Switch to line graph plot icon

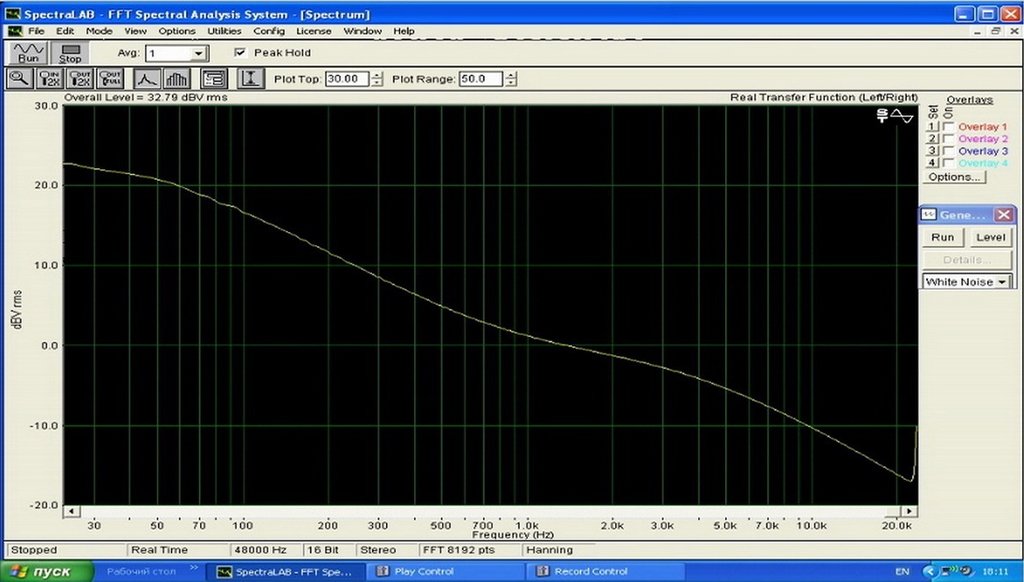(x=147, y=79)
